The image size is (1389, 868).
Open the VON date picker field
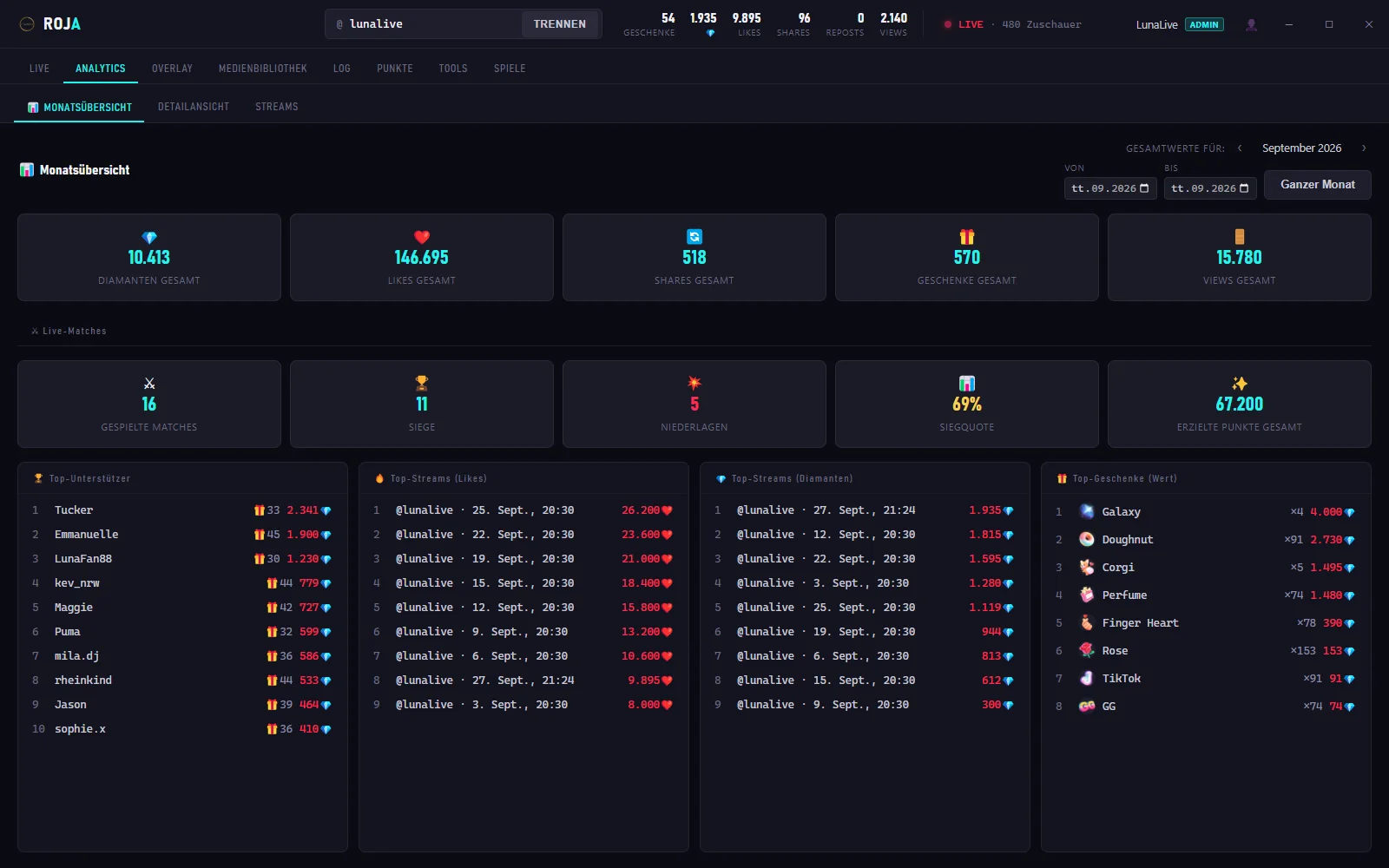click(1110, 188)
